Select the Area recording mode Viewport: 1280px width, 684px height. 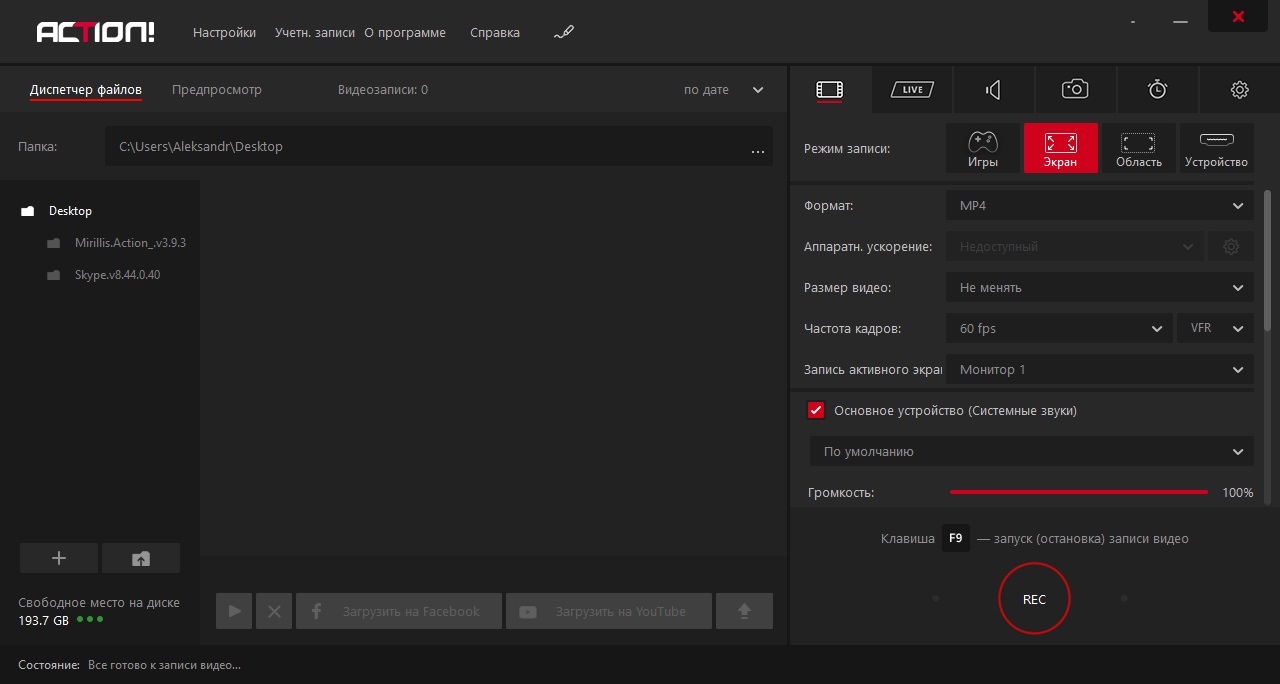(x=1138, y=148)
